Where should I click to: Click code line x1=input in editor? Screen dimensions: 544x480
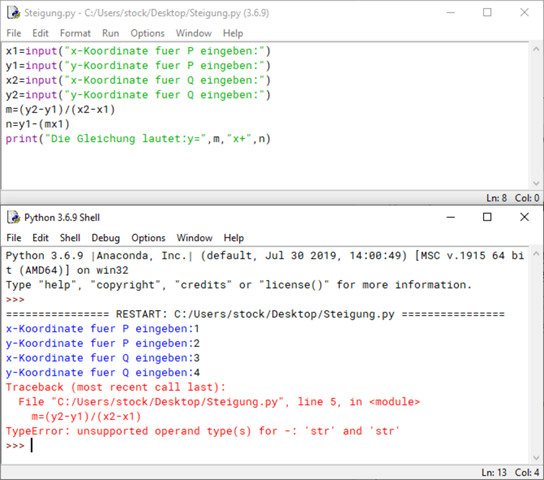tap(138, 51)
